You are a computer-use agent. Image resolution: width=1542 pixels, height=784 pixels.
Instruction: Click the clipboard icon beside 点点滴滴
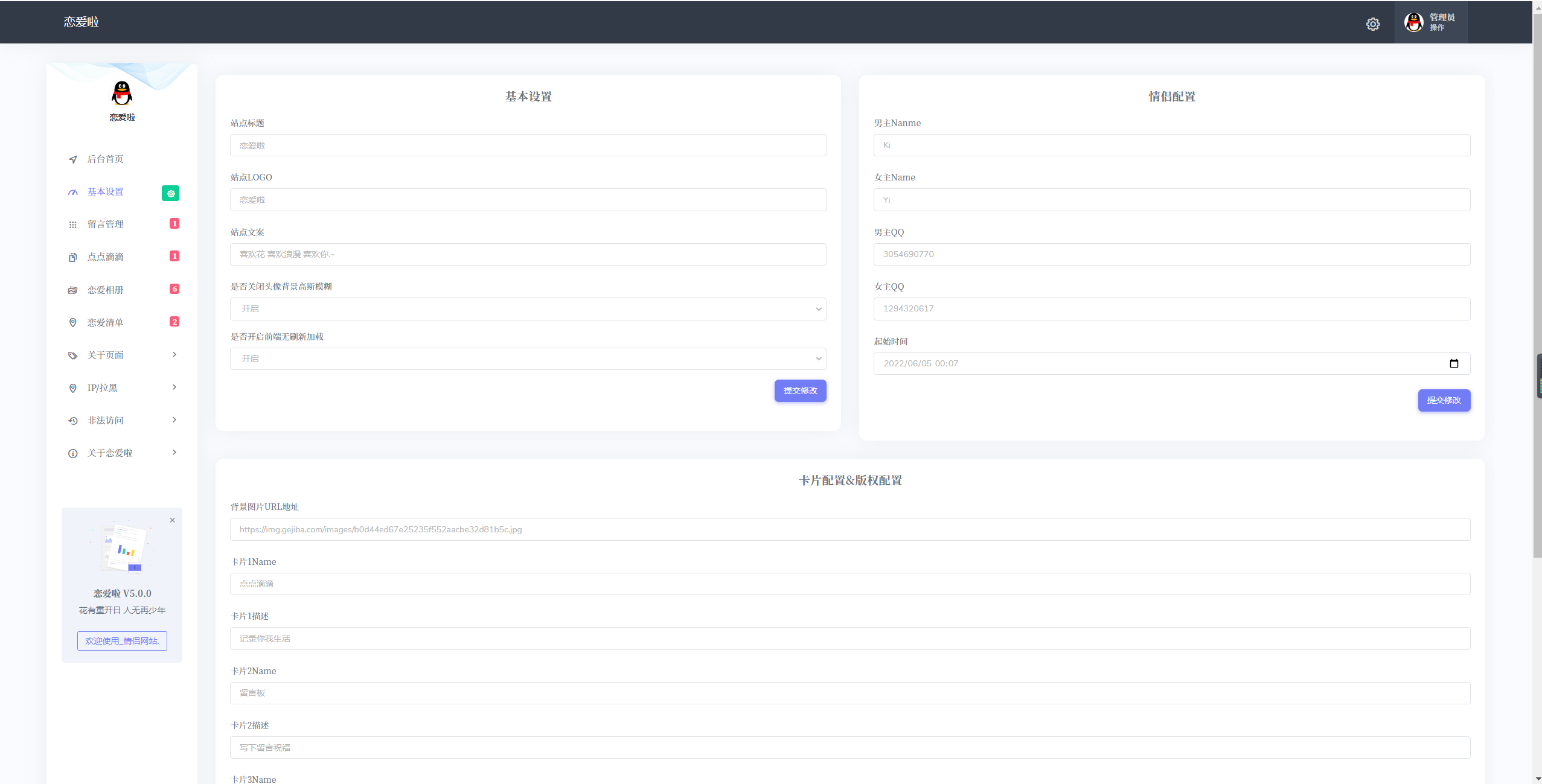(x=73, y=257)
